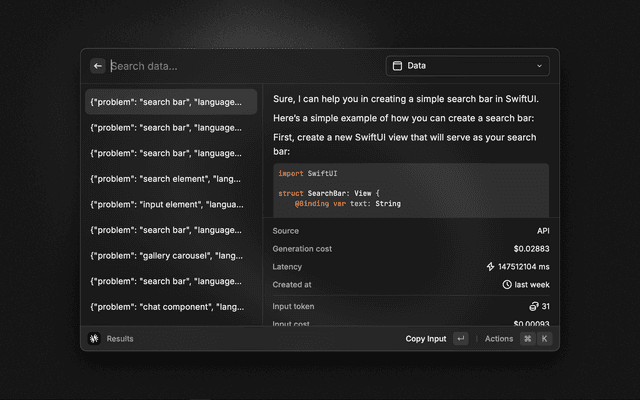Click the chevron arrow in Data dropdown

pyautogui.click(x=540, y=66)
